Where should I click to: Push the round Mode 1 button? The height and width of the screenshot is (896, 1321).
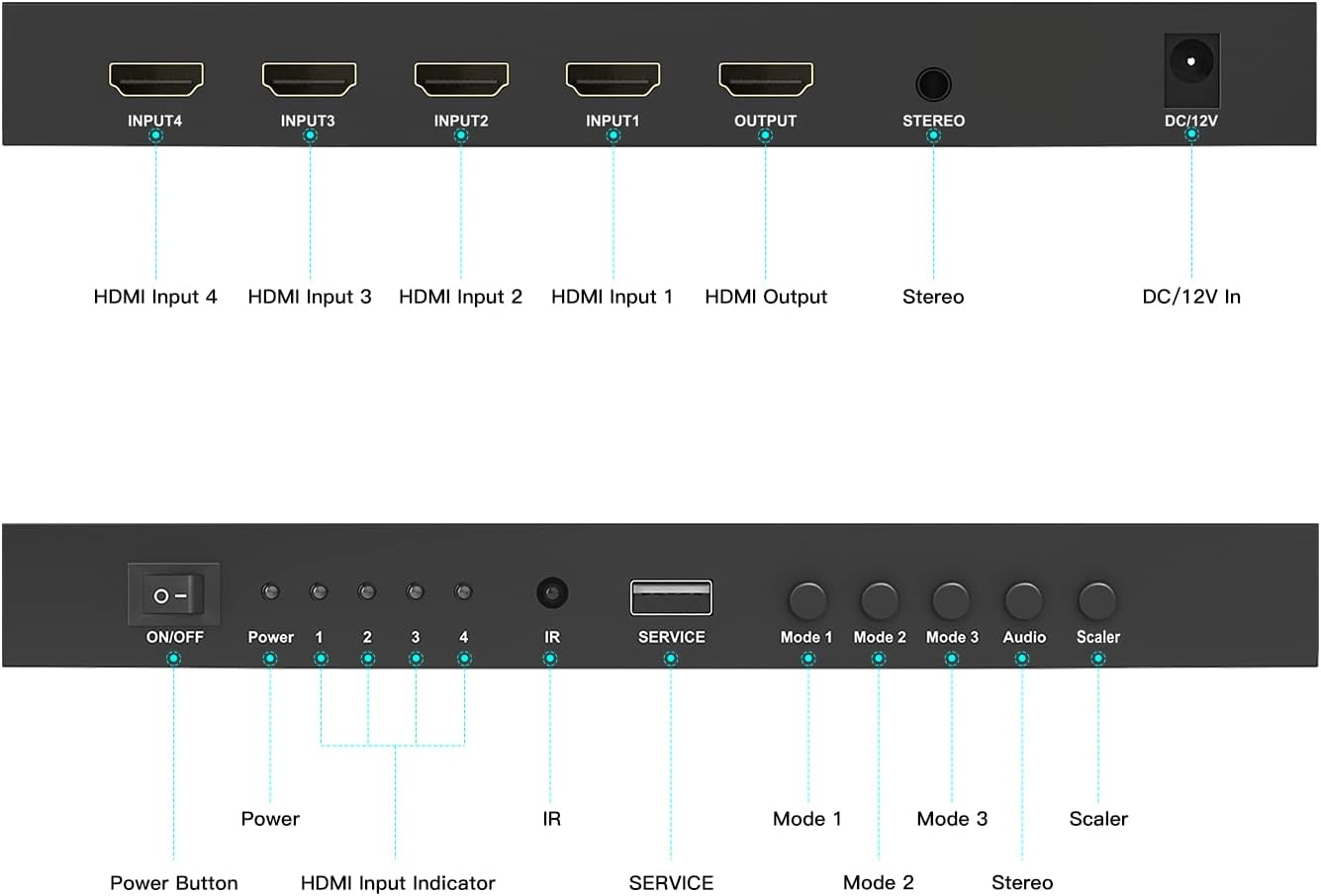click(807, 600)
